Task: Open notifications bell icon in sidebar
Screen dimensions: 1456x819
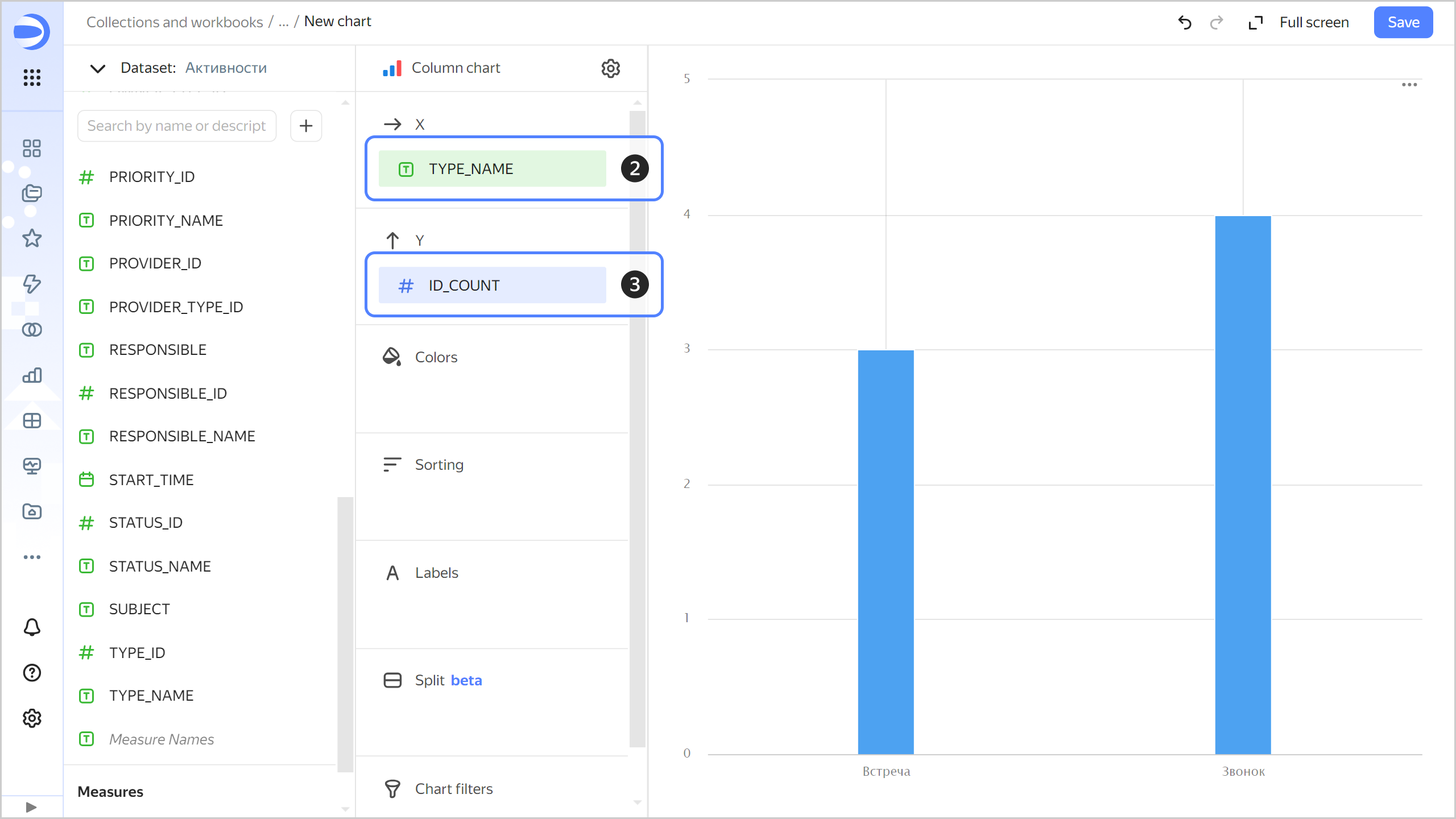Action: (32, 627)
